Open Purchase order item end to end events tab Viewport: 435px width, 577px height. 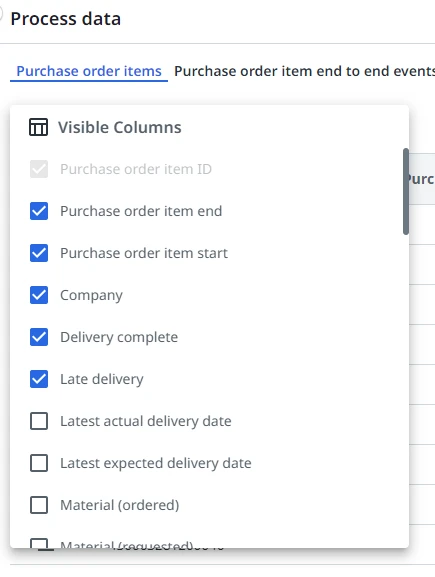coord(304,71)
